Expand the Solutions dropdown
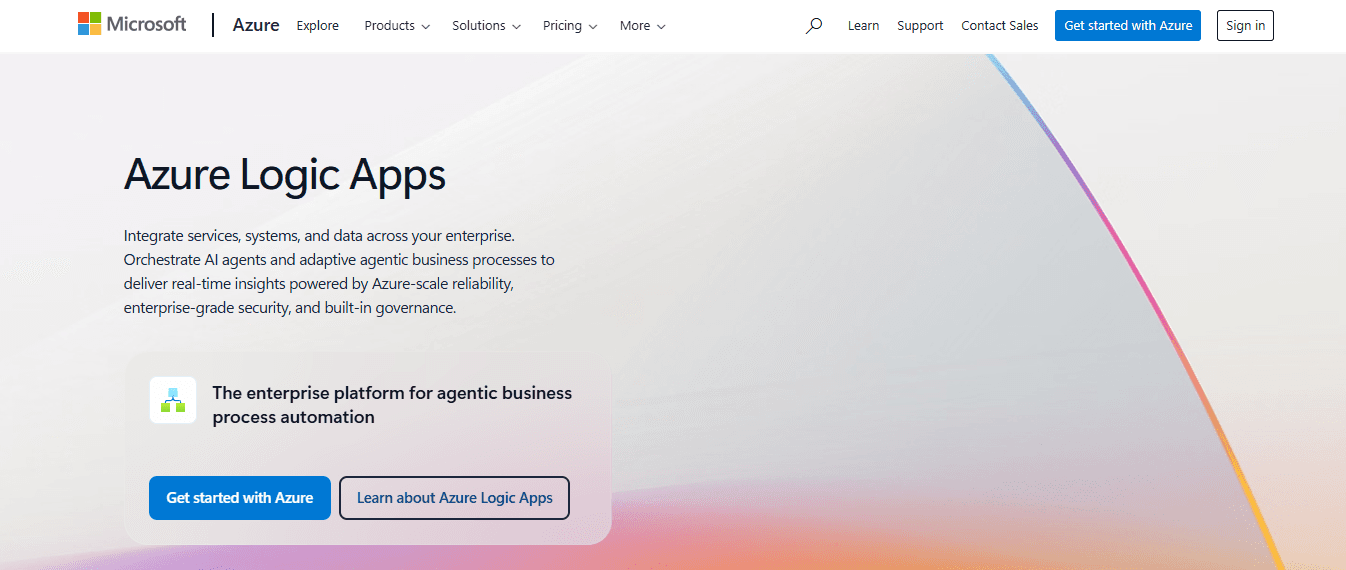 [486, 26]
